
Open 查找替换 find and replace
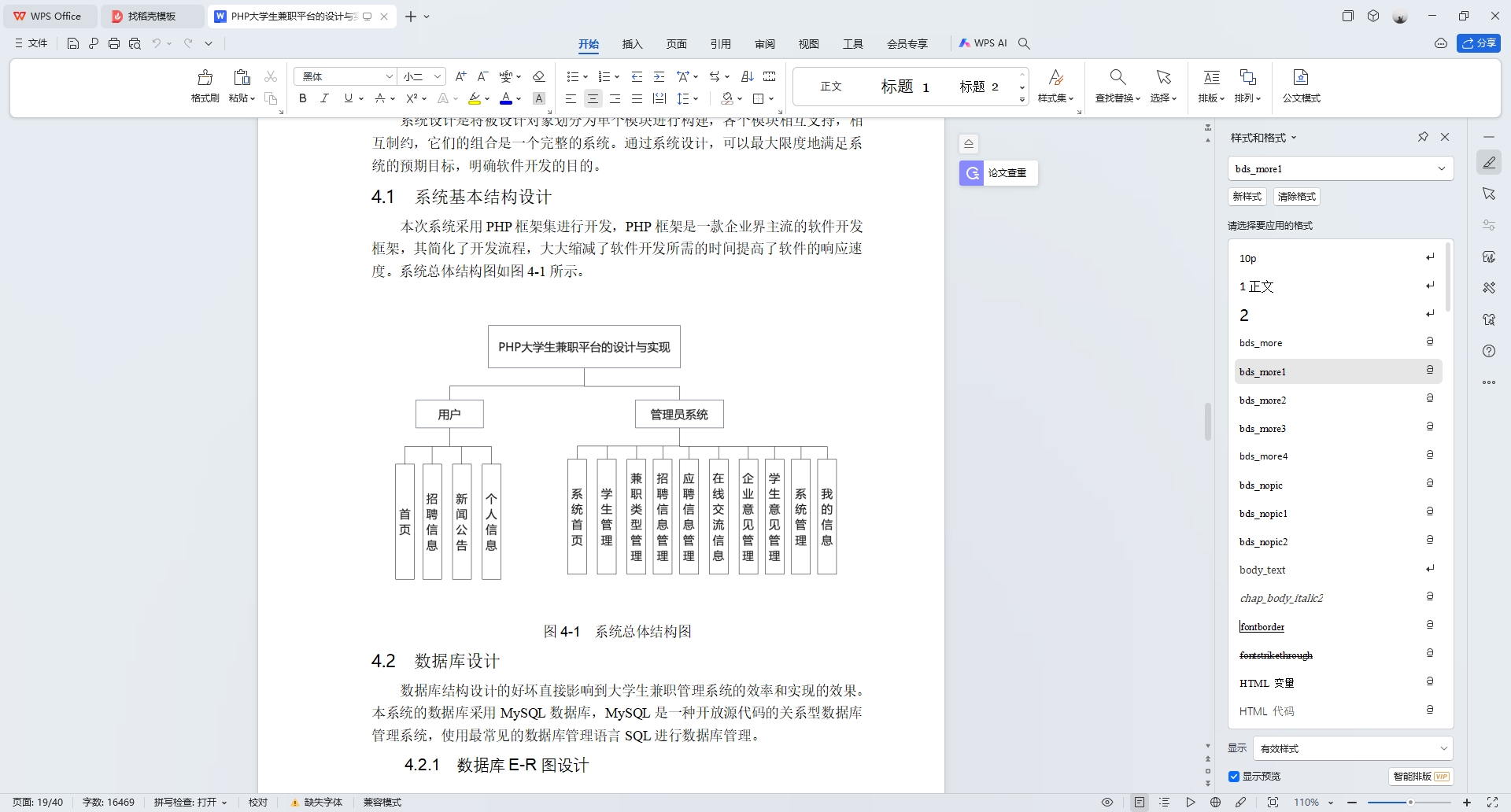click(1118, 86)
